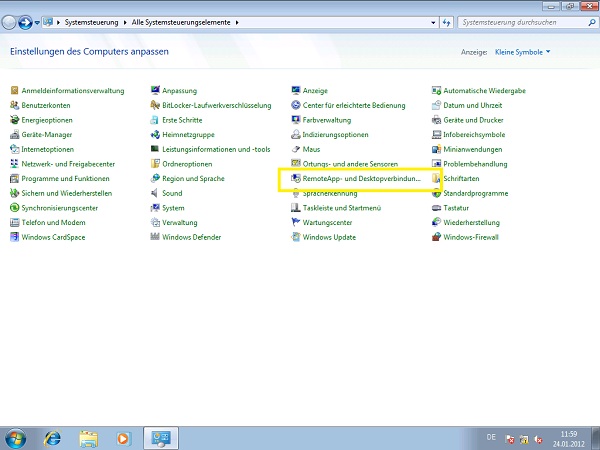Open the Maus icon
Image resolution: width=600 pixels, height=450 pixels.
point(295,149)
